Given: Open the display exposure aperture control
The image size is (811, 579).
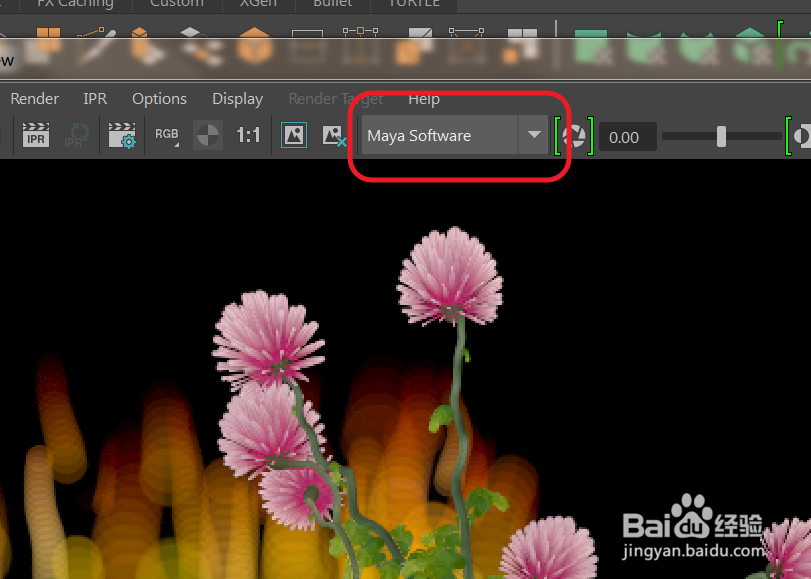Looking at the screenshot, I should click(x=575, y=136).
